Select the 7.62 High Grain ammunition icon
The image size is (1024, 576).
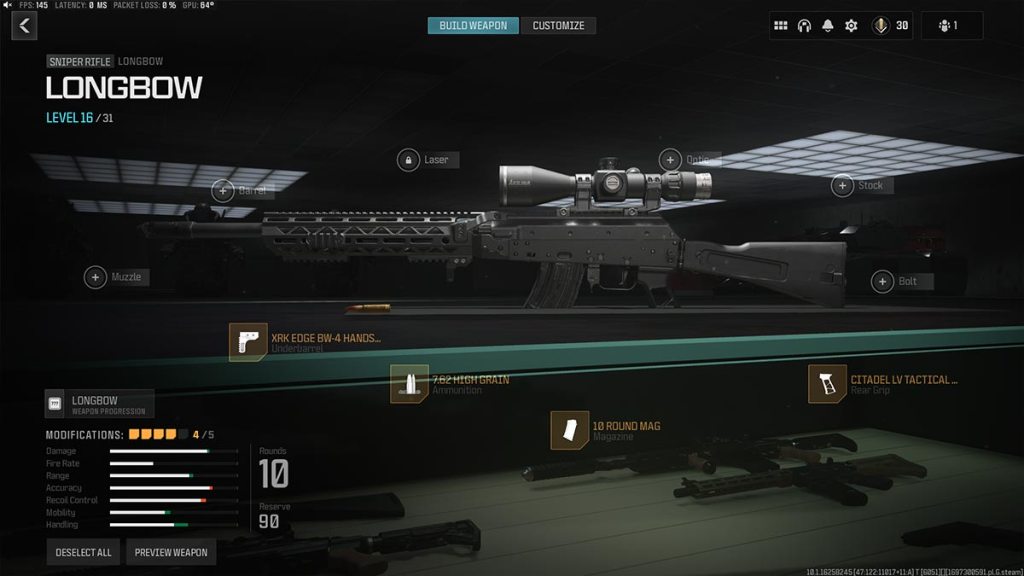[409, 383]
